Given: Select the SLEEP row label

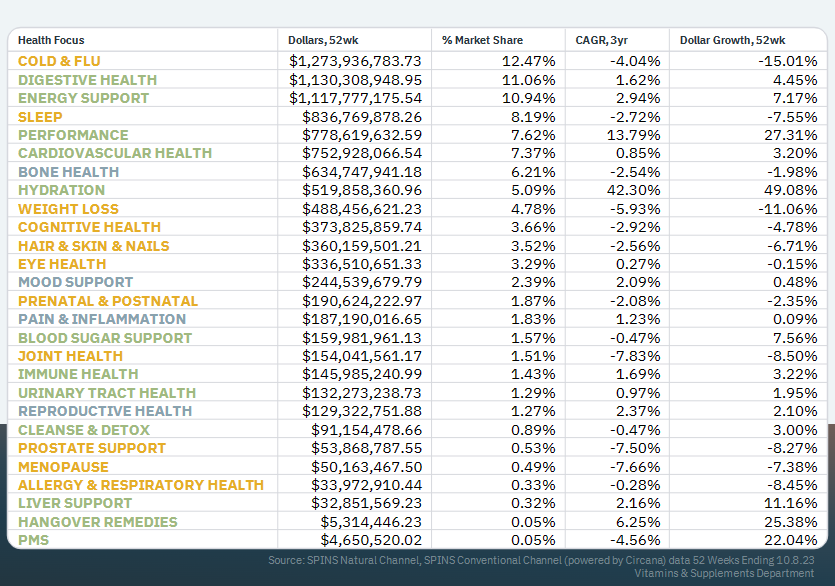Looking at the screenshot, I should [40, 117].
